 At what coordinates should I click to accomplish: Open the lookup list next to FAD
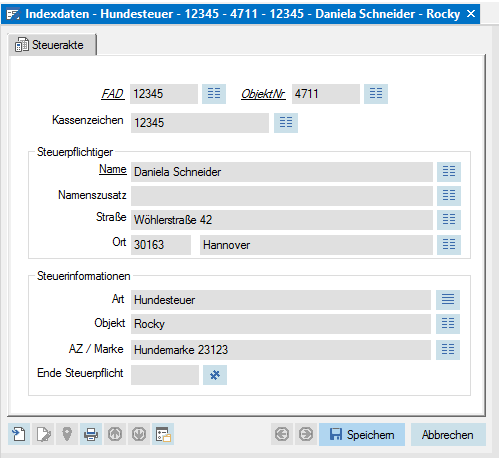(214, 94)
